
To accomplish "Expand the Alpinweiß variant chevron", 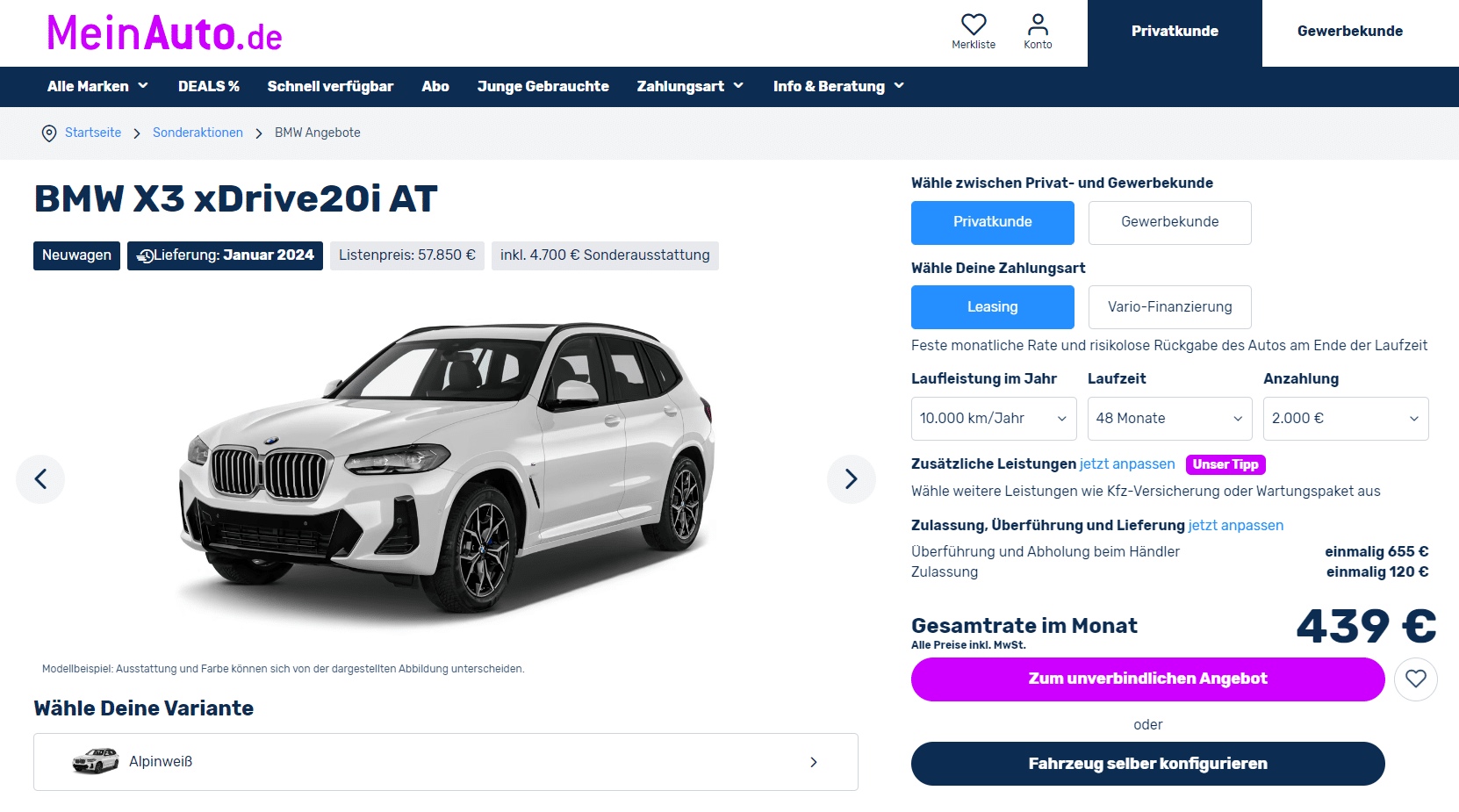I will [814, 762].
